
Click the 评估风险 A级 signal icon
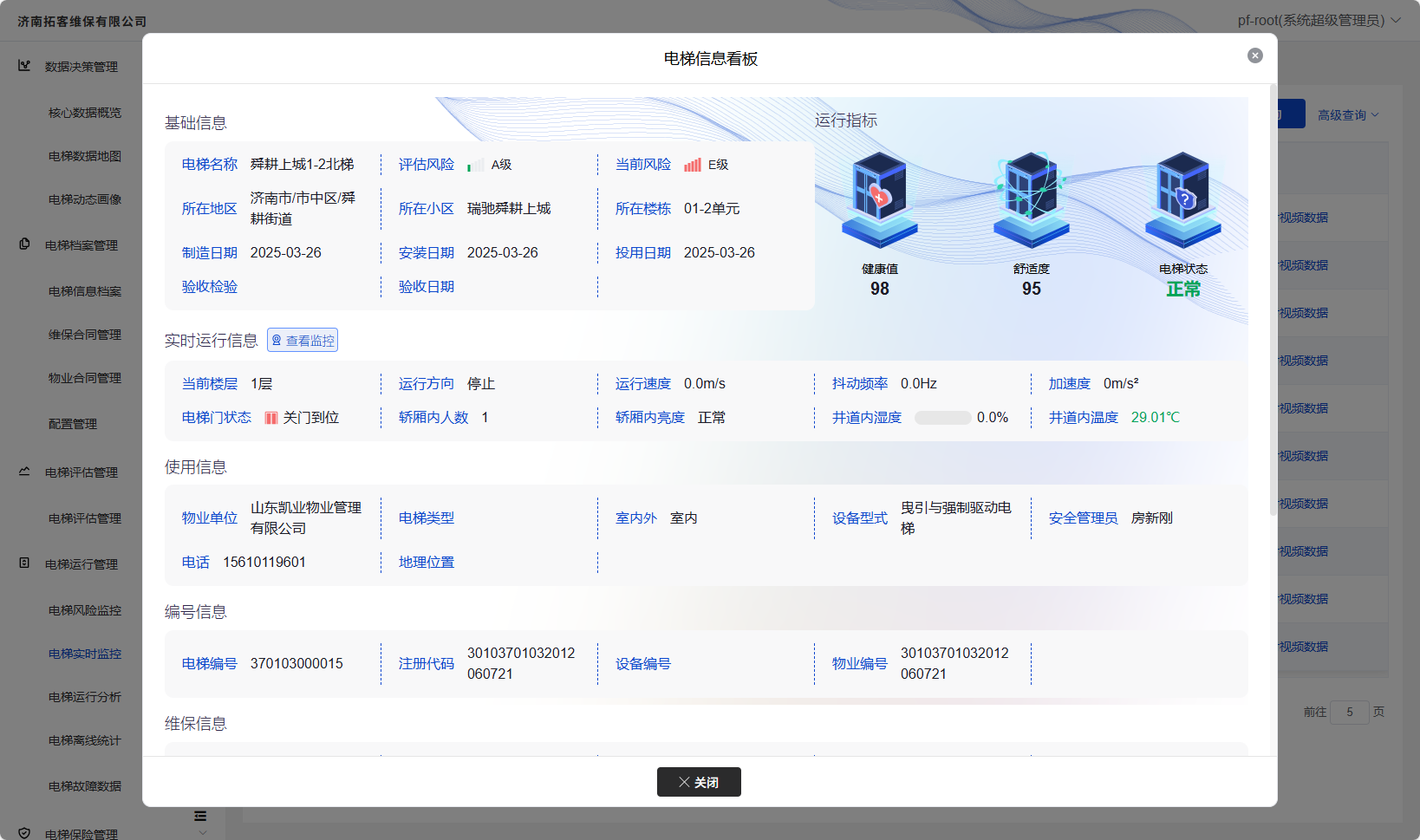[x=475, y=165]
